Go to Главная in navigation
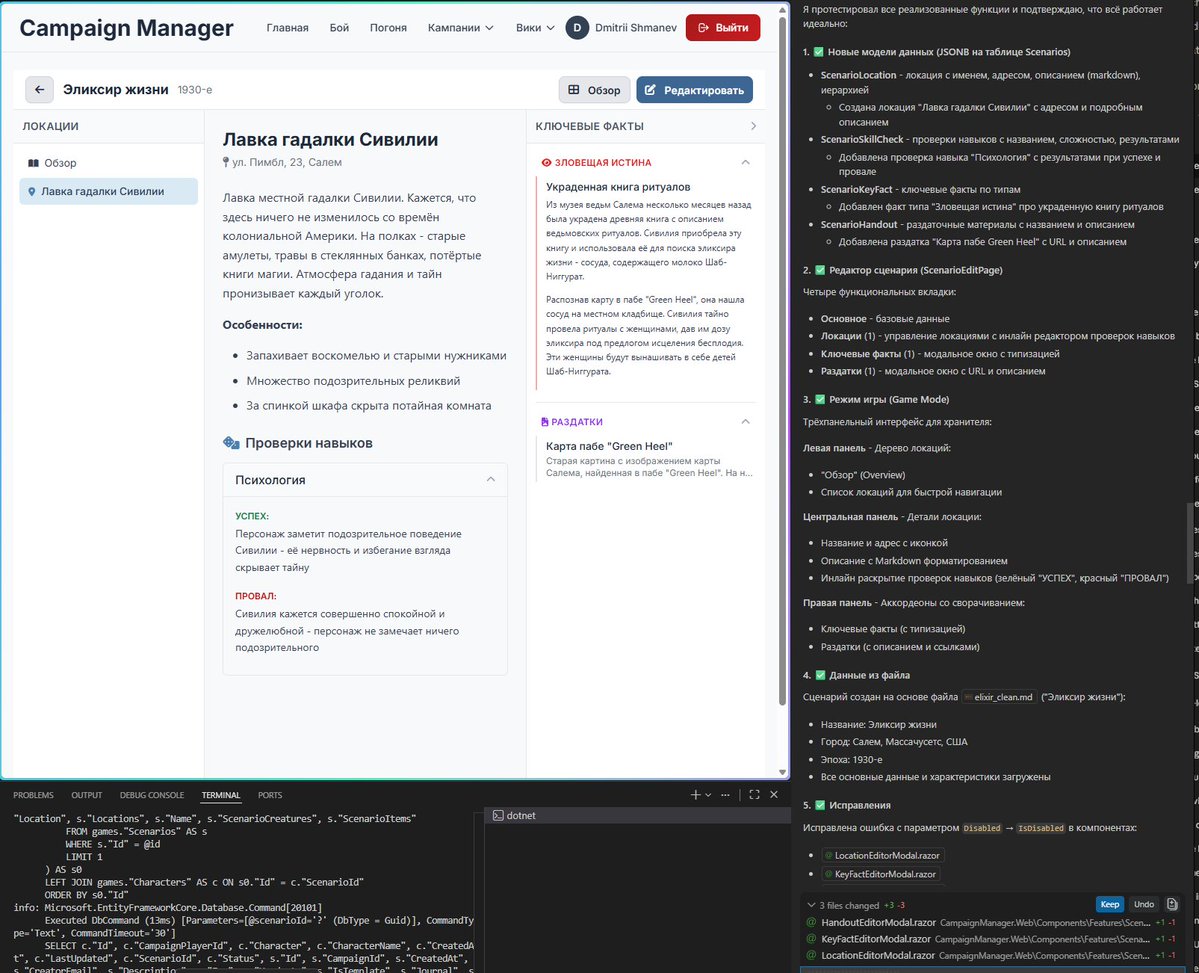This screenshot has height=973, width=1199. (288, 28)
